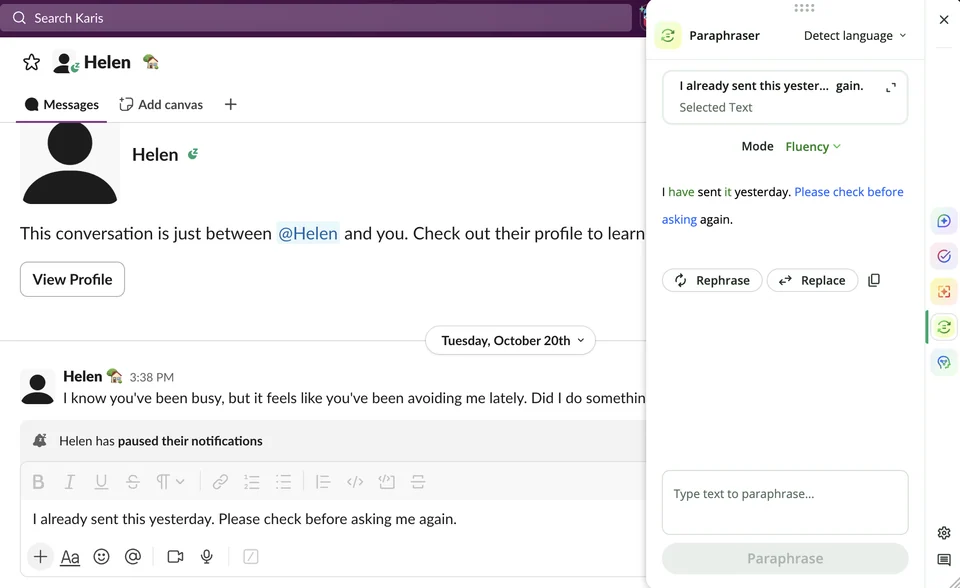Click Helen's message avatar thumbnail
The image size is (960, 588).
point(37,388)
